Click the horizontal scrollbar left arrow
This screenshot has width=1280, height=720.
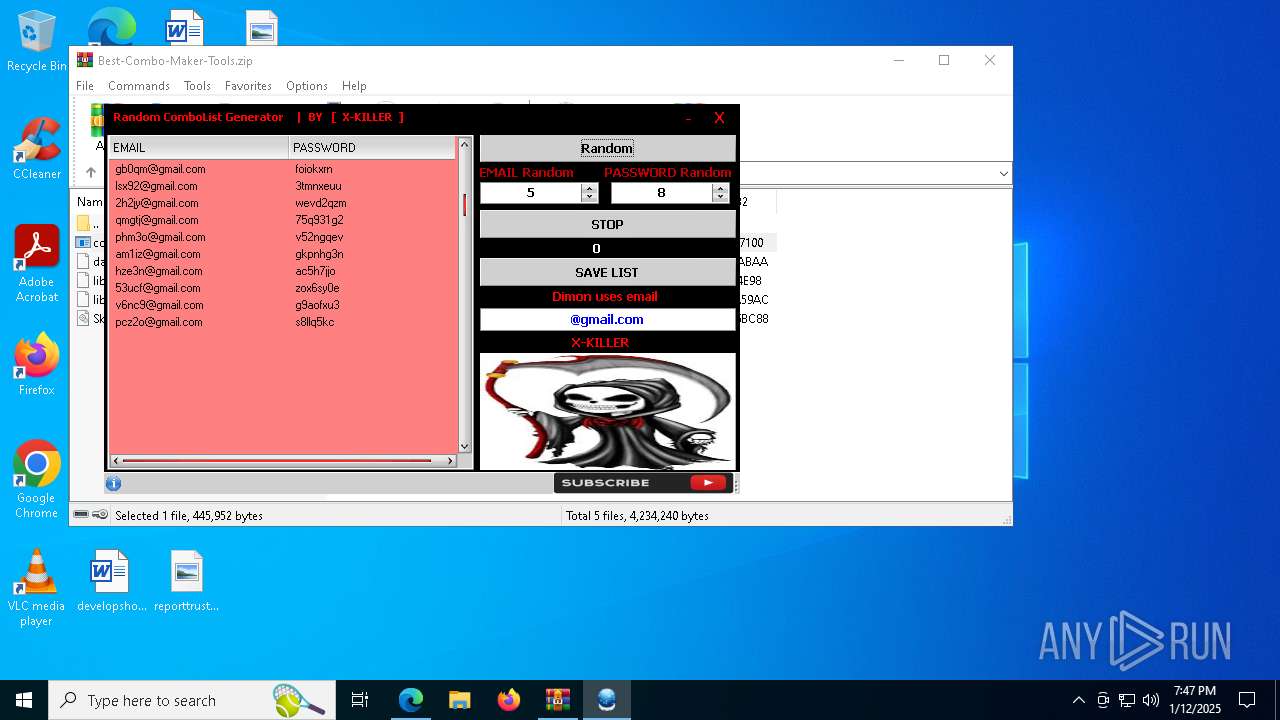coord(116,461)
